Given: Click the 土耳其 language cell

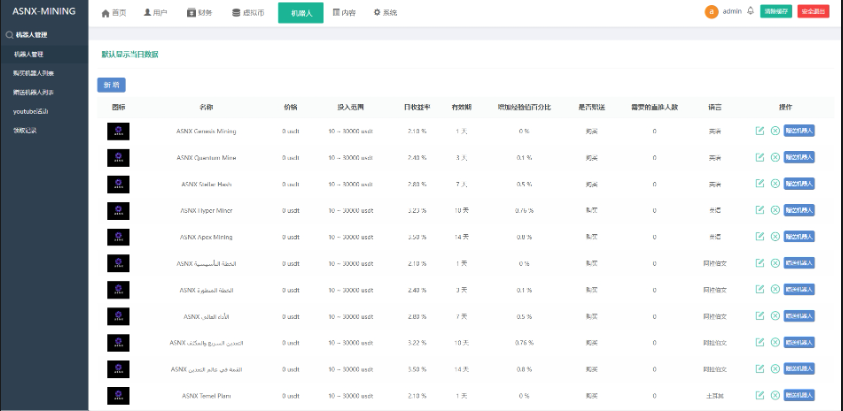Looking at the screenshot, I should pos(715,396).
